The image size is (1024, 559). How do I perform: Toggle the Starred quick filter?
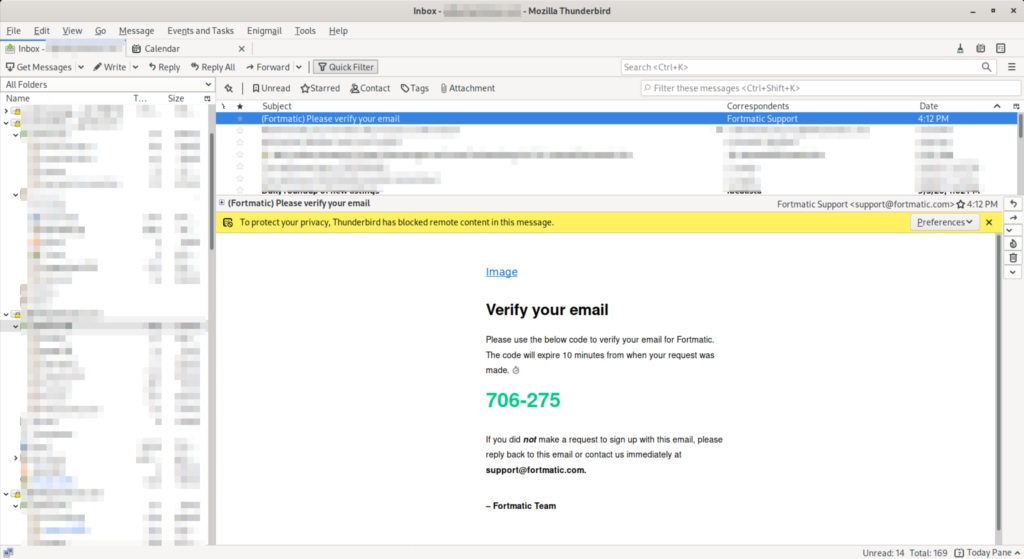pos(320,88)
